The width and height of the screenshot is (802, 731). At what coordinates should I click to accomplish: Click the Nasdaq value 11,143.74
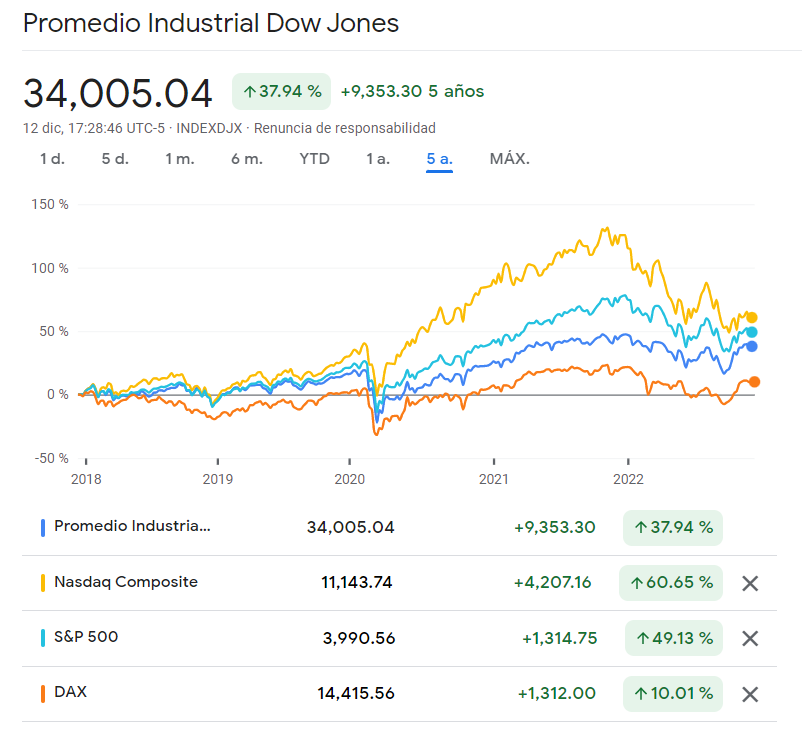point(357,583)
